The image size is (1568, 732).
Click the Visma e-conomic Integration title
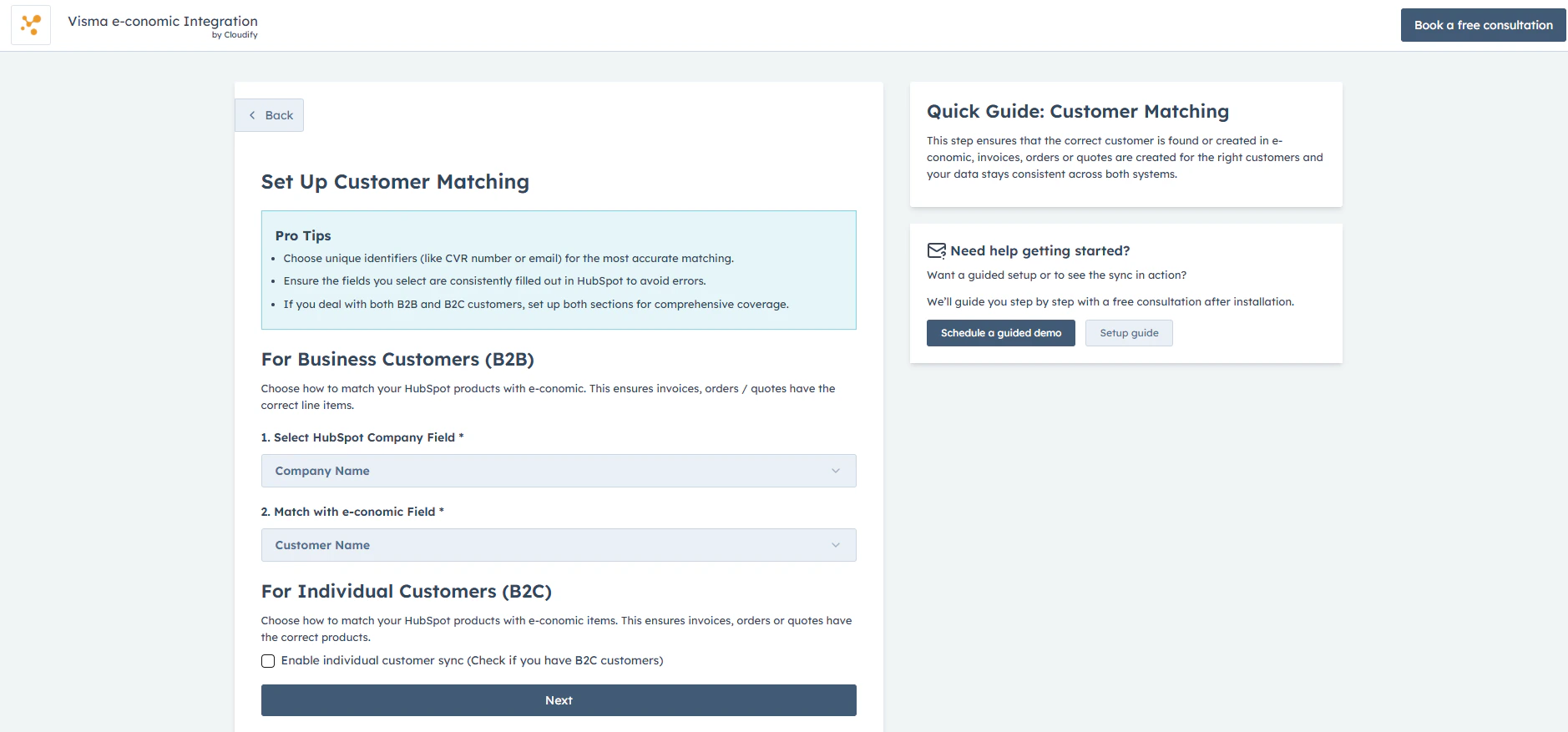click(x=163, y=21)
